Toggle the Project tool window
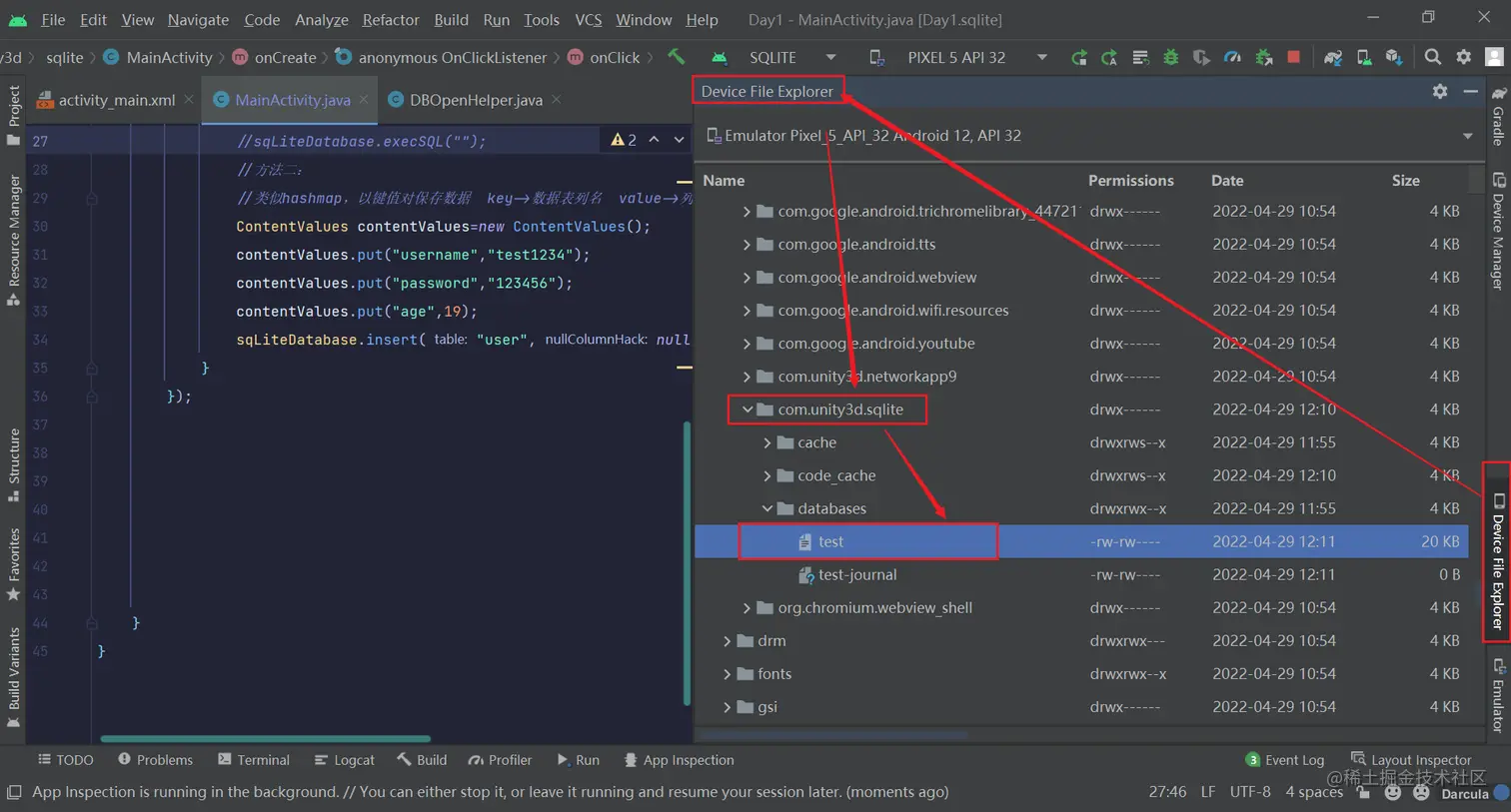Viewport: 1511px width, 812px height. 13,115
